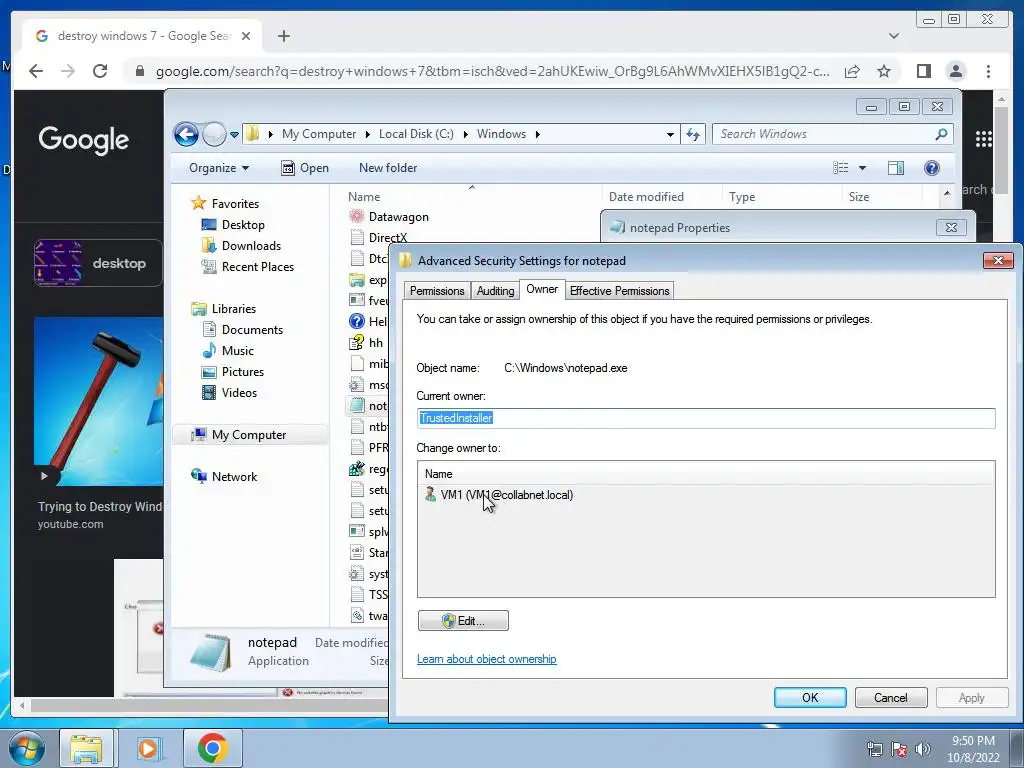Expand the views options dropdown arrow

pos(862,168)
